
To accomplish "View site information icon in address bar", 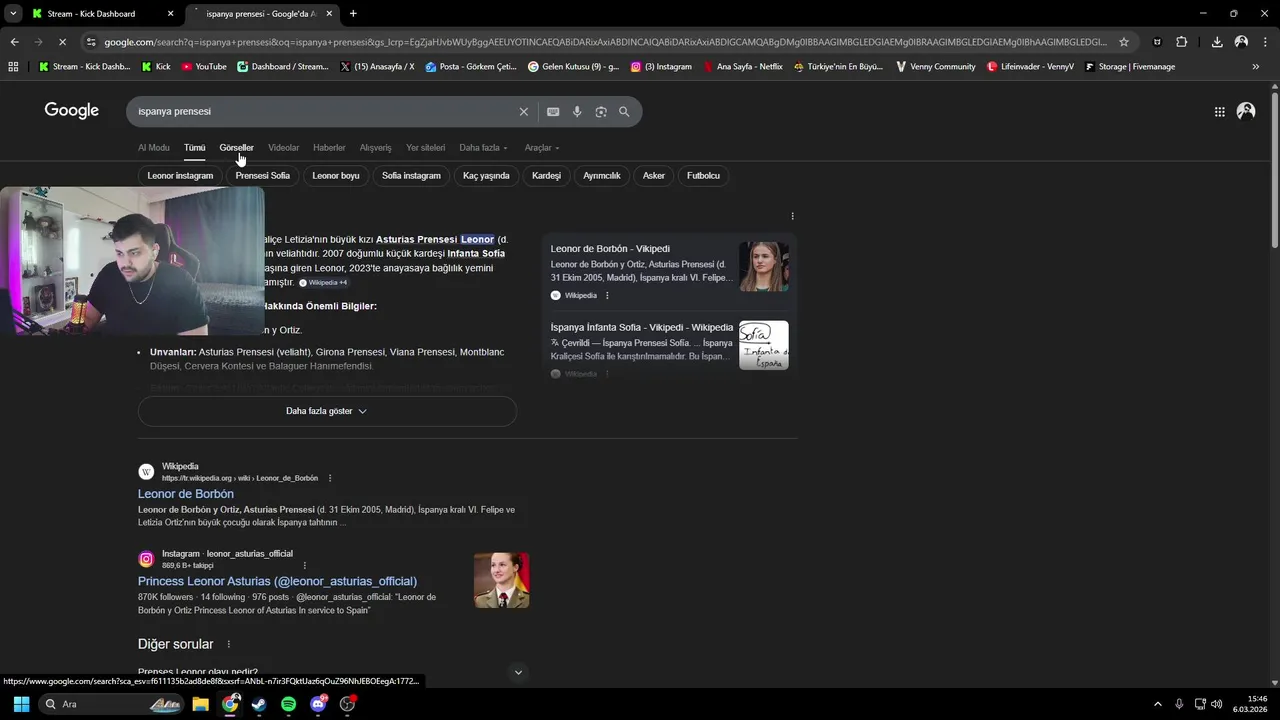I will (x=91, y=42).
